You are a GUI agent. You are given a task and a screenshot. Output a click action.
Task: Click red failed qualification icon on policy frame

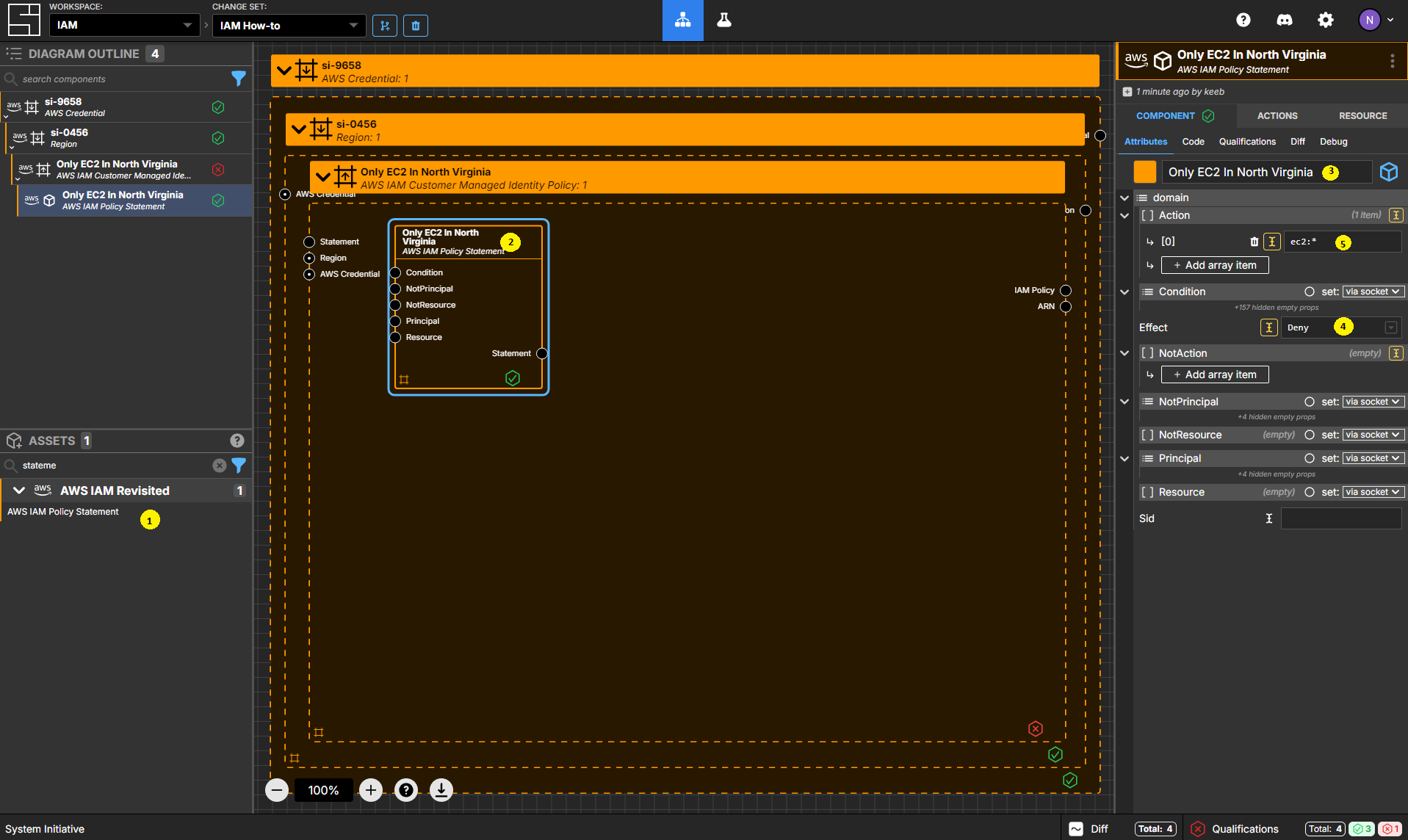click(1036, 728)
